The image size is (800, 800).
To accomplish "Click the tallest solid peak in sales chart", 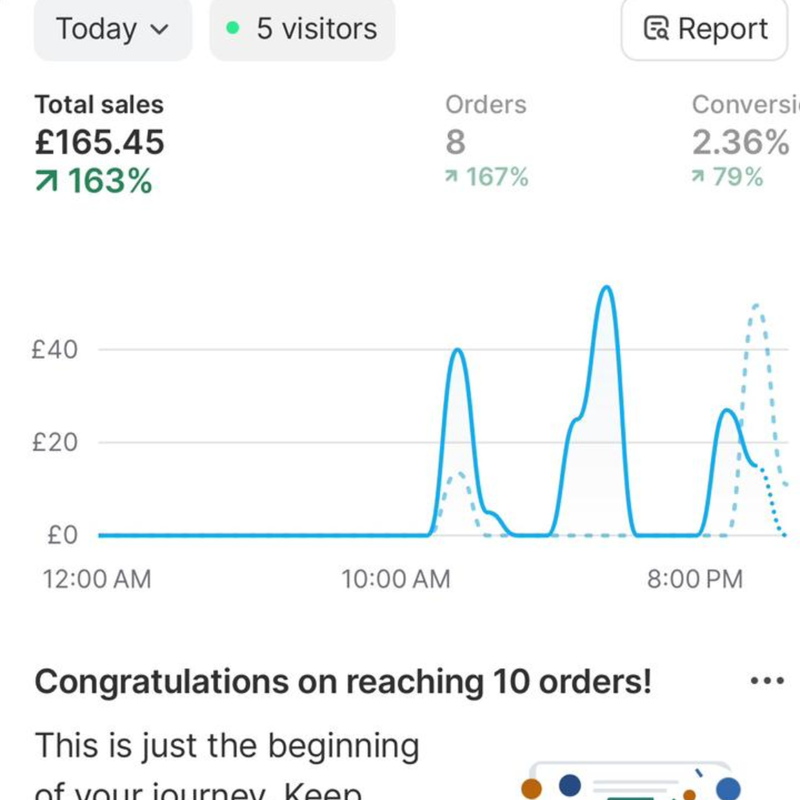I will 606,290.
